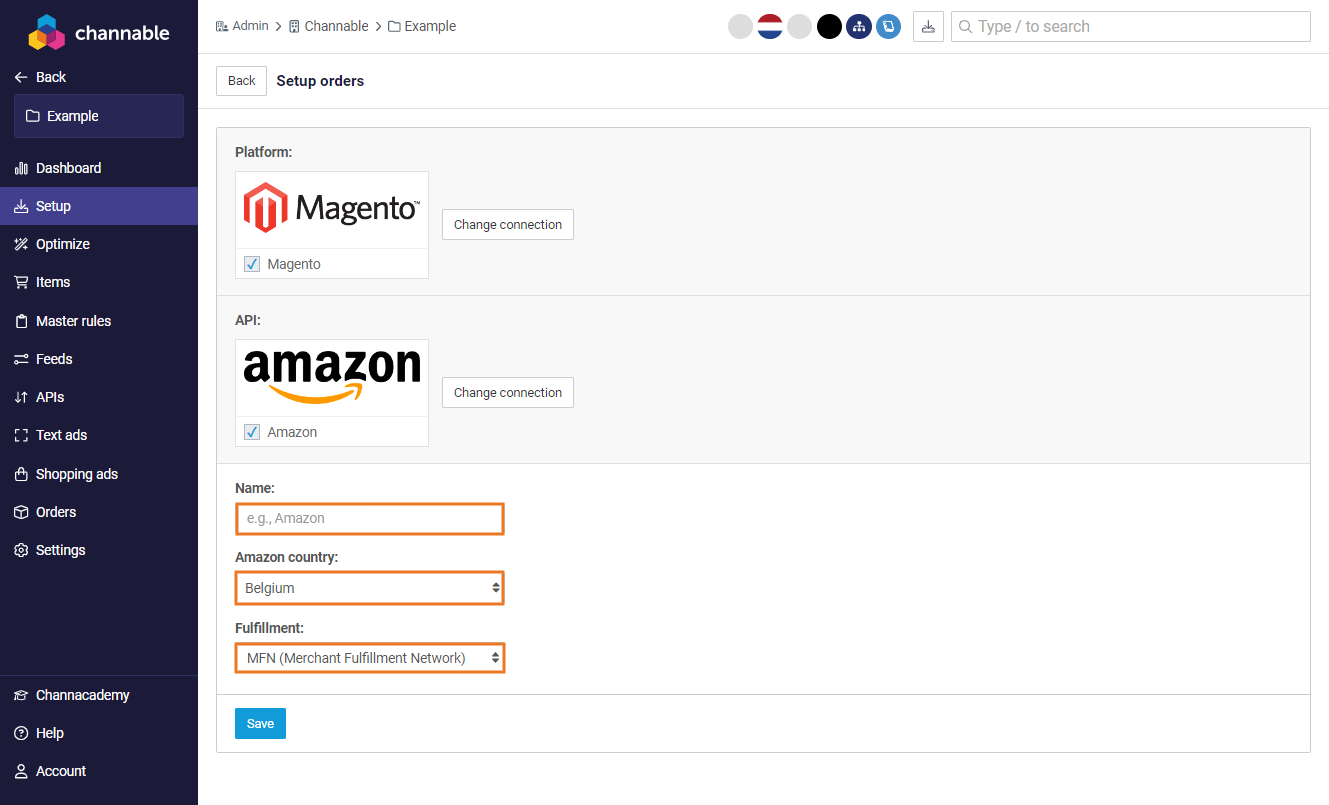Open Channacademy
The width and height of the screenshot is (1329, 805).
tap(99, 695)
